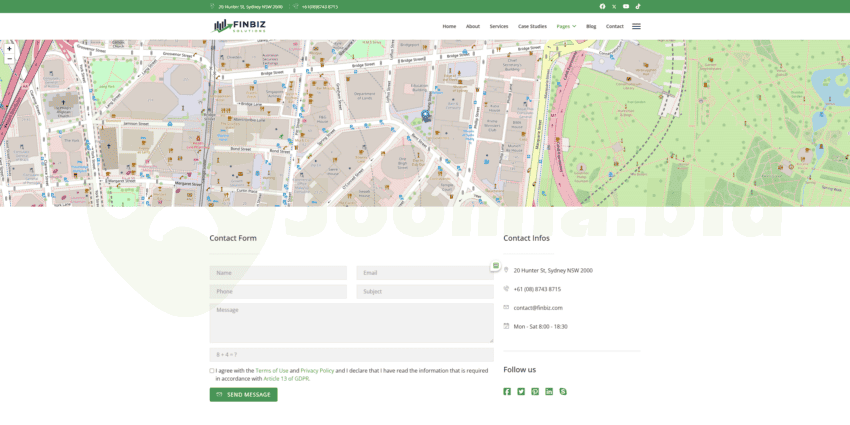Click Pinterest icon under Follow us
The width and height of the screenshot is (850, 425).
point(535,391)
